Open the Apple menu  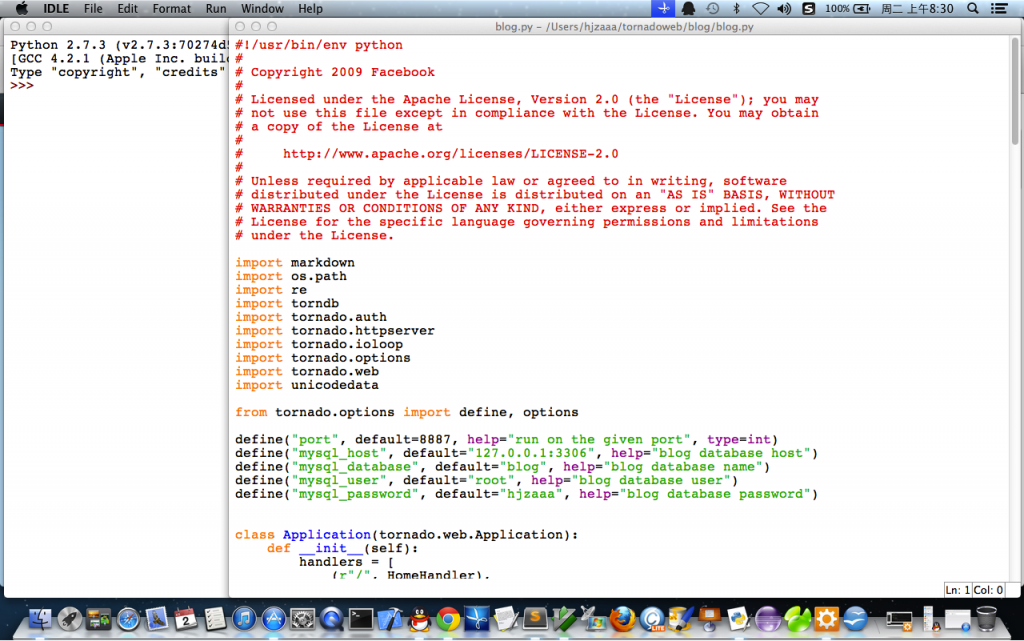tap(22, 8)
